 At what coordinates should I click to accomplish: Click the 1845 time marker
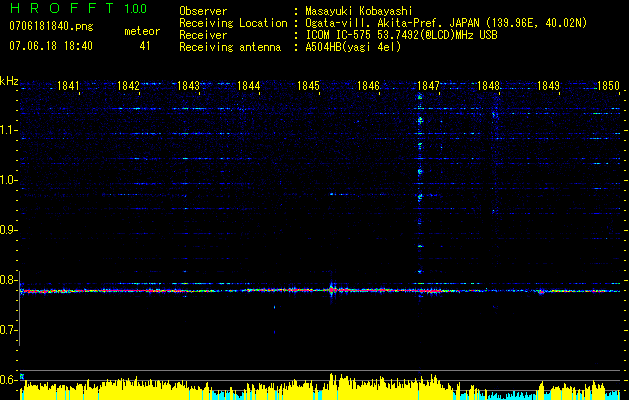pyautogui.click(x=308, y=86)
